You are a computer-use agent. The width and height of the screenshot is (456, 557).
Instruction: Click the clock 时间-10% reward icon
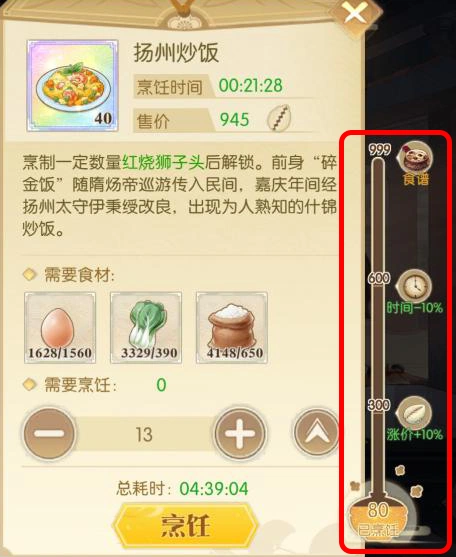[x=414, y=286]
